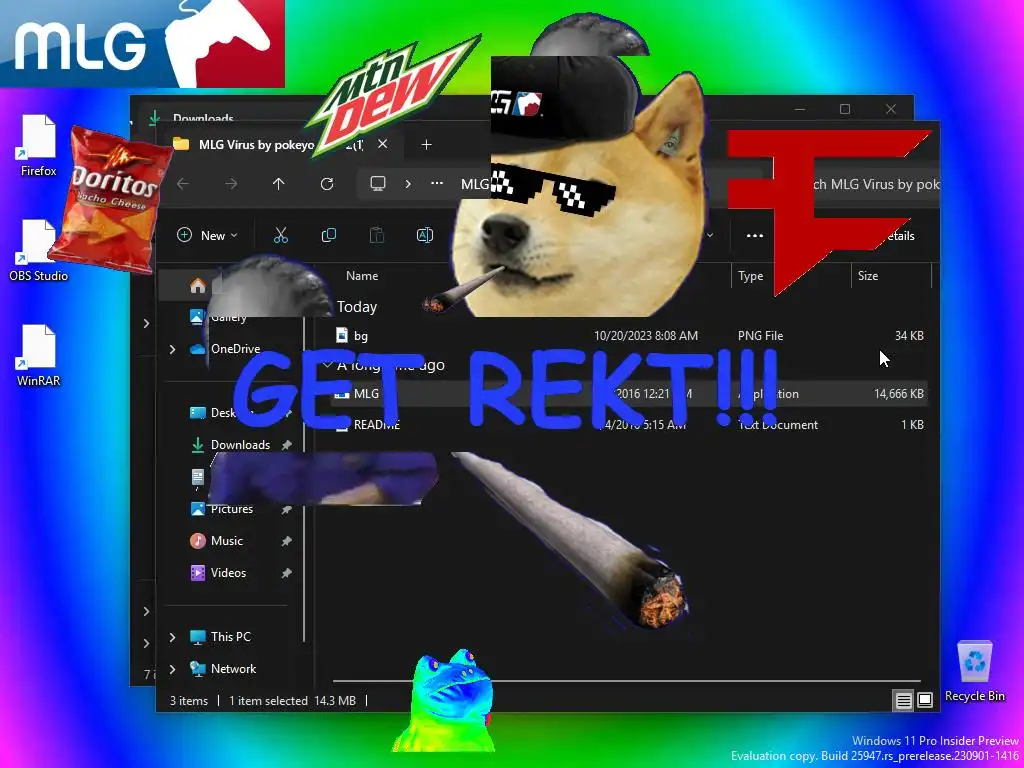Click the Home icon in navigation pane
Screen dimensions: 1024x768
[197, 285]
